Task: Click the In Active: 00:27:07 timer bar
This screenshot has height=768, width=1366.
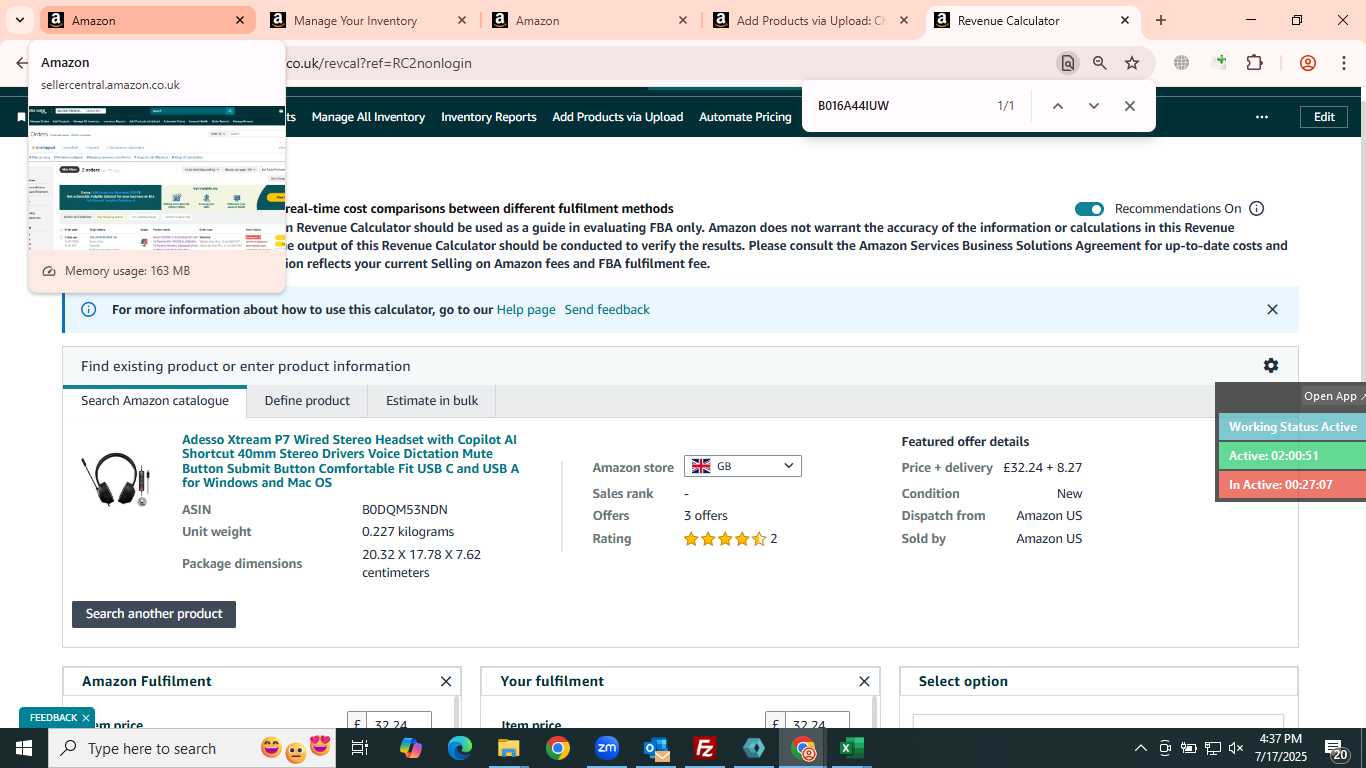Action: coord(1292,485)
